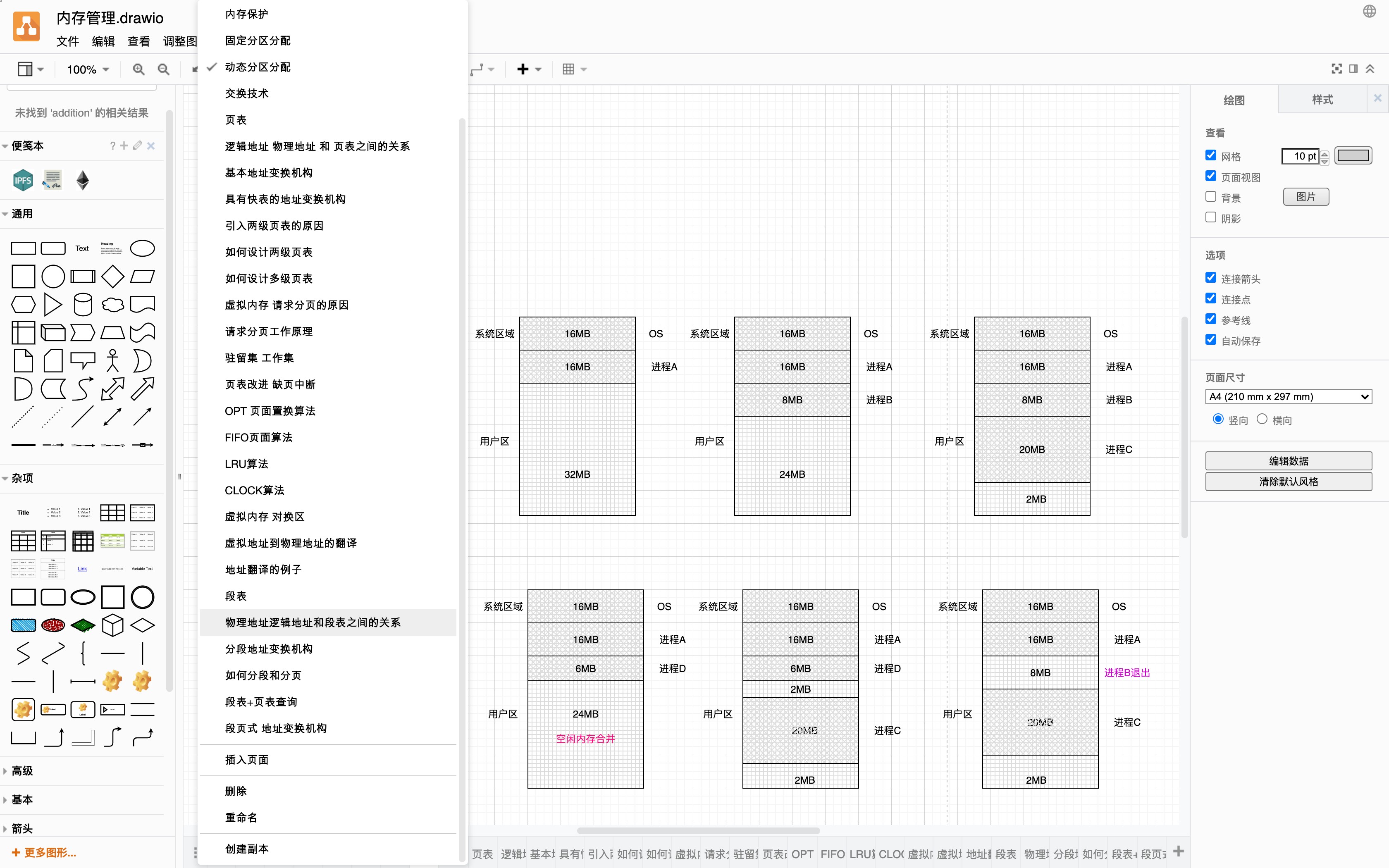The width and height of the screenshot is (1389, 868).
Task: Click the grid color swatch
Action: tap(1353, 155)
